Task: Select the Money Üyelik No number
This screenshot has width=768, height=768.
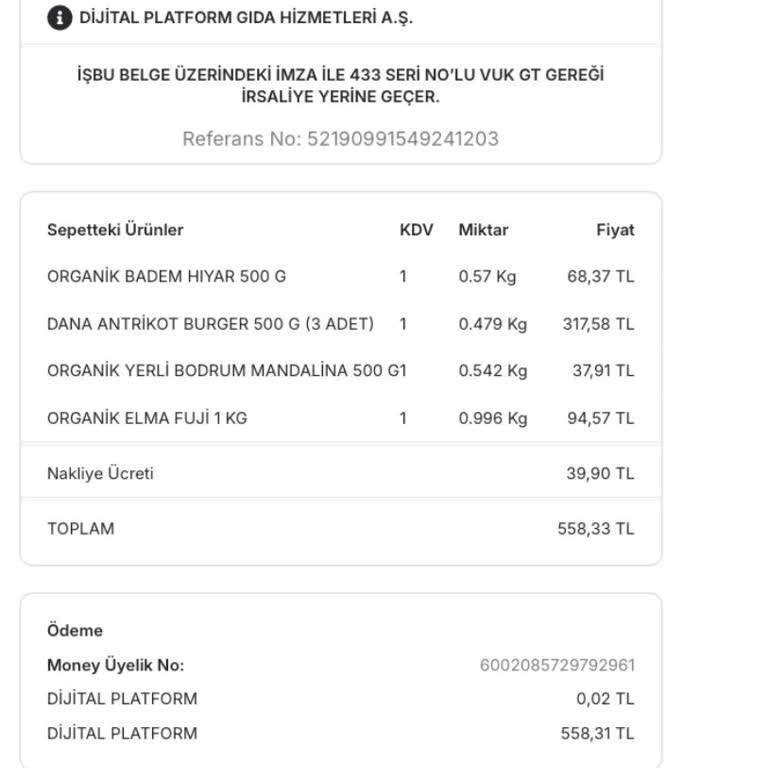Action: (x=557, y=665)
